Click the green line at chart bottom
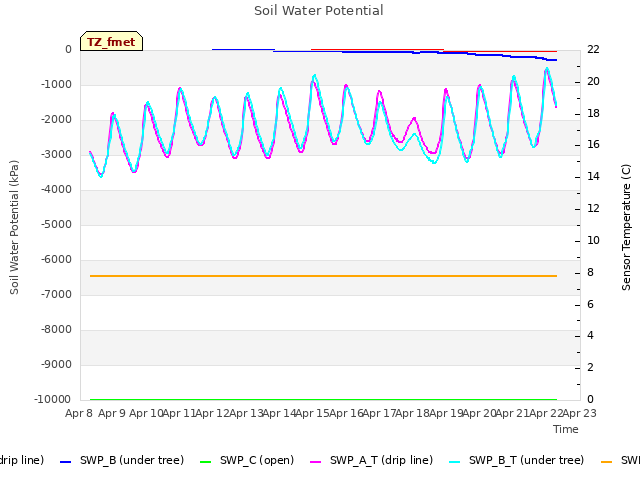This screenshot has height=480, width=640. (x=323, y=399)
